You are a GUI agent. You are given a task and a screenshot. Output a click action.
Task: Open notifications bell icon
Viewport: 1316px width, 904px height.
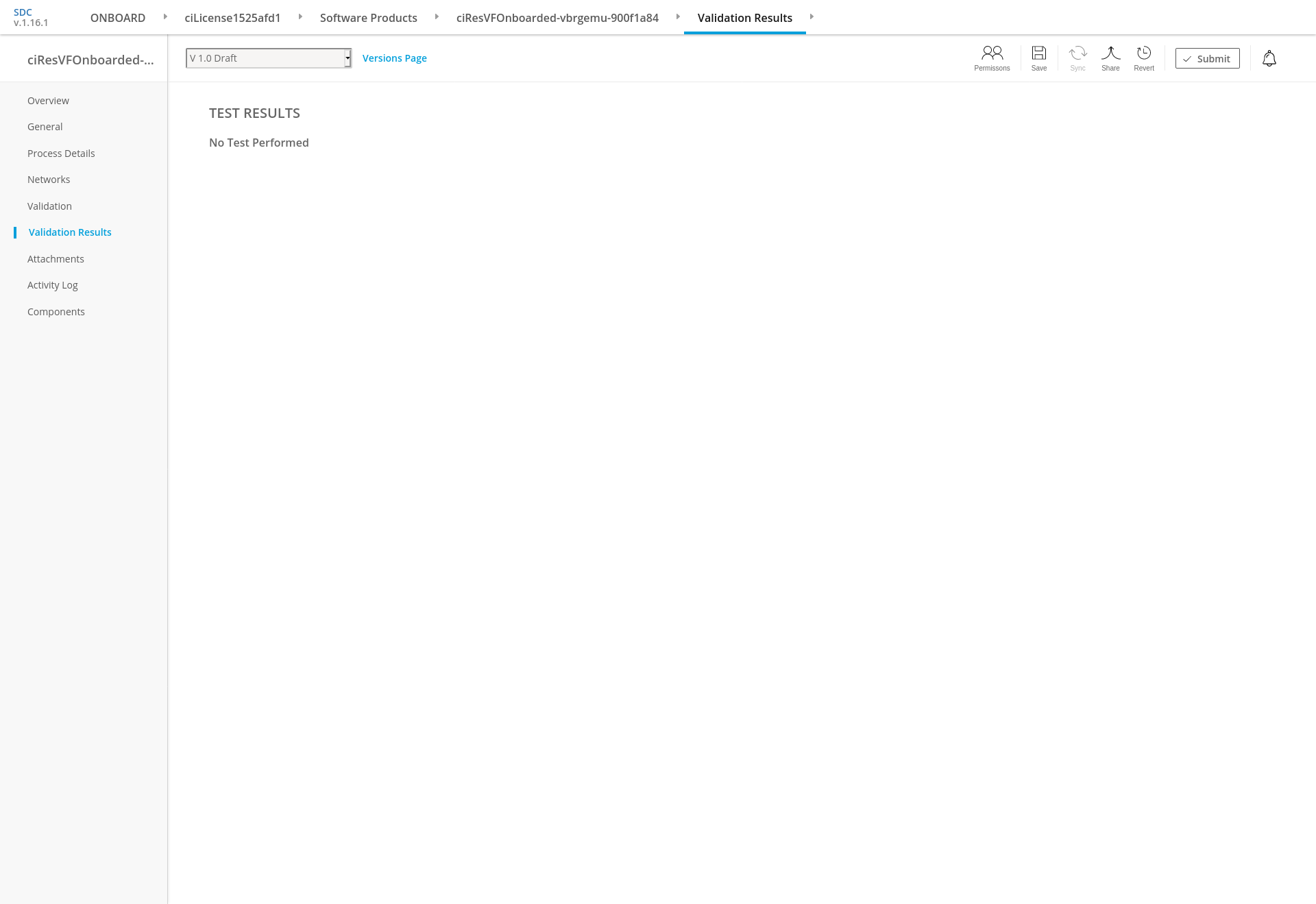(1269, 58)
